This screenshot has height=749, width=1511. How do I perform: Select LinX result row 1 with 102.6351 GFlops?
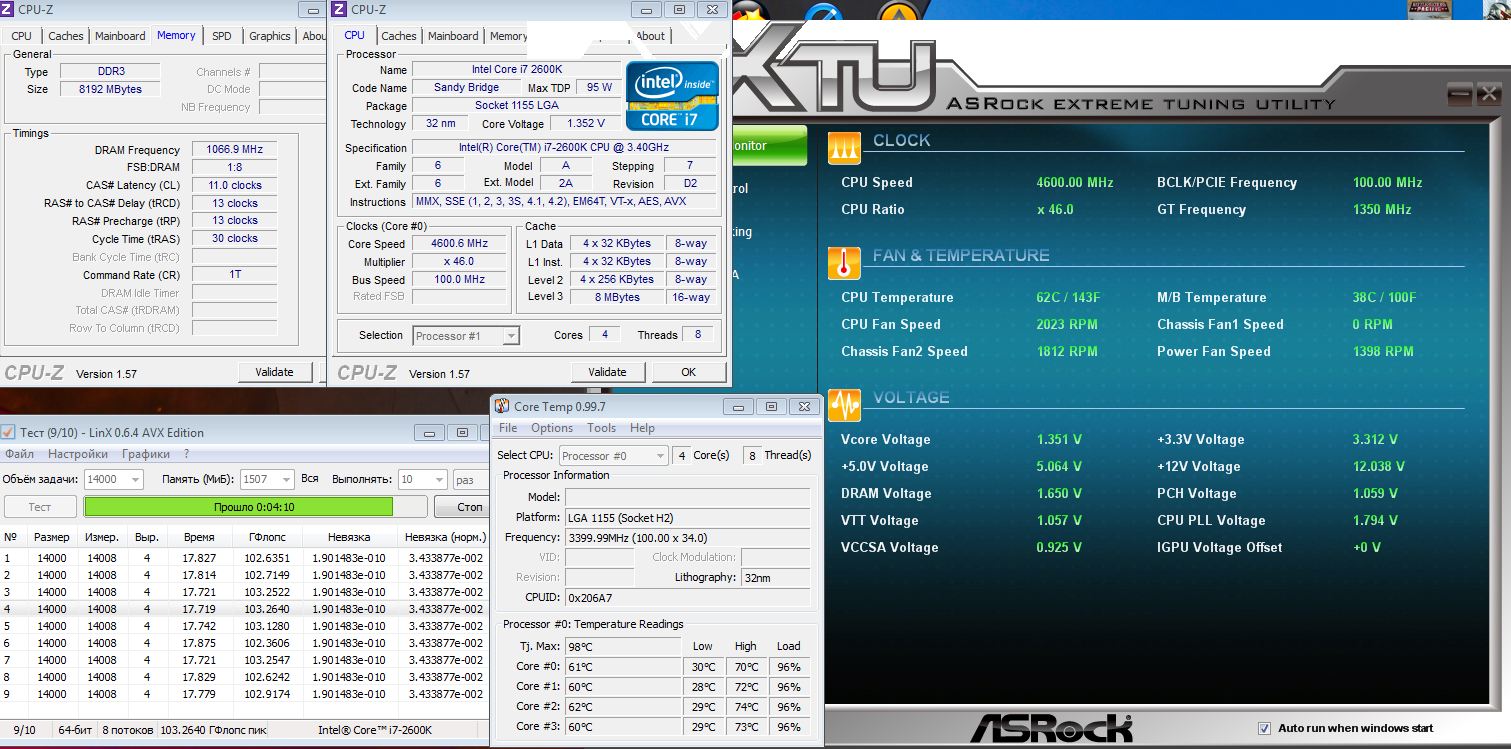point(245,558)
